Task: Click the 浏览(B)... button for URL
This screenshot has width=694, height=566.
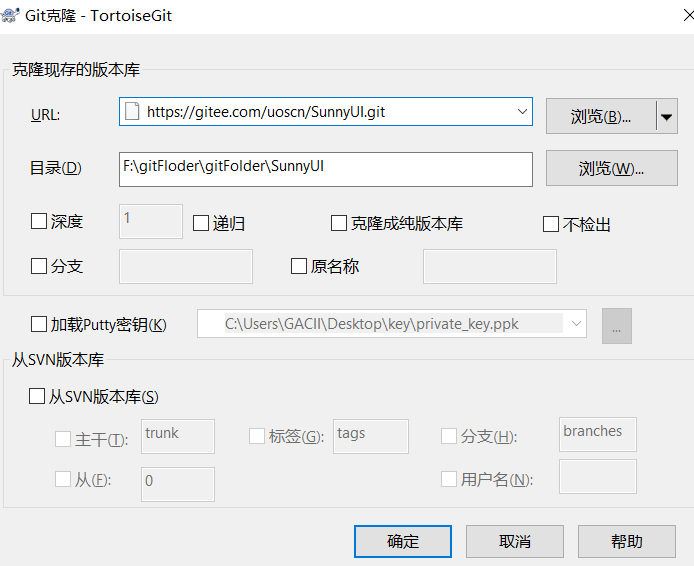Action: tap(601, 116)
